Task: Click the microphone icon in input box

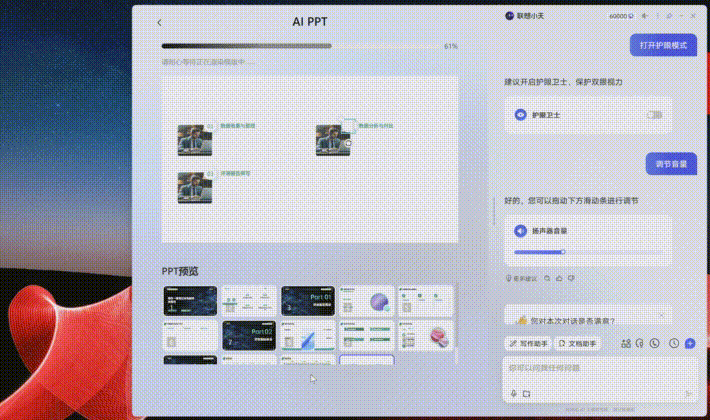Action: pos(514,393)
